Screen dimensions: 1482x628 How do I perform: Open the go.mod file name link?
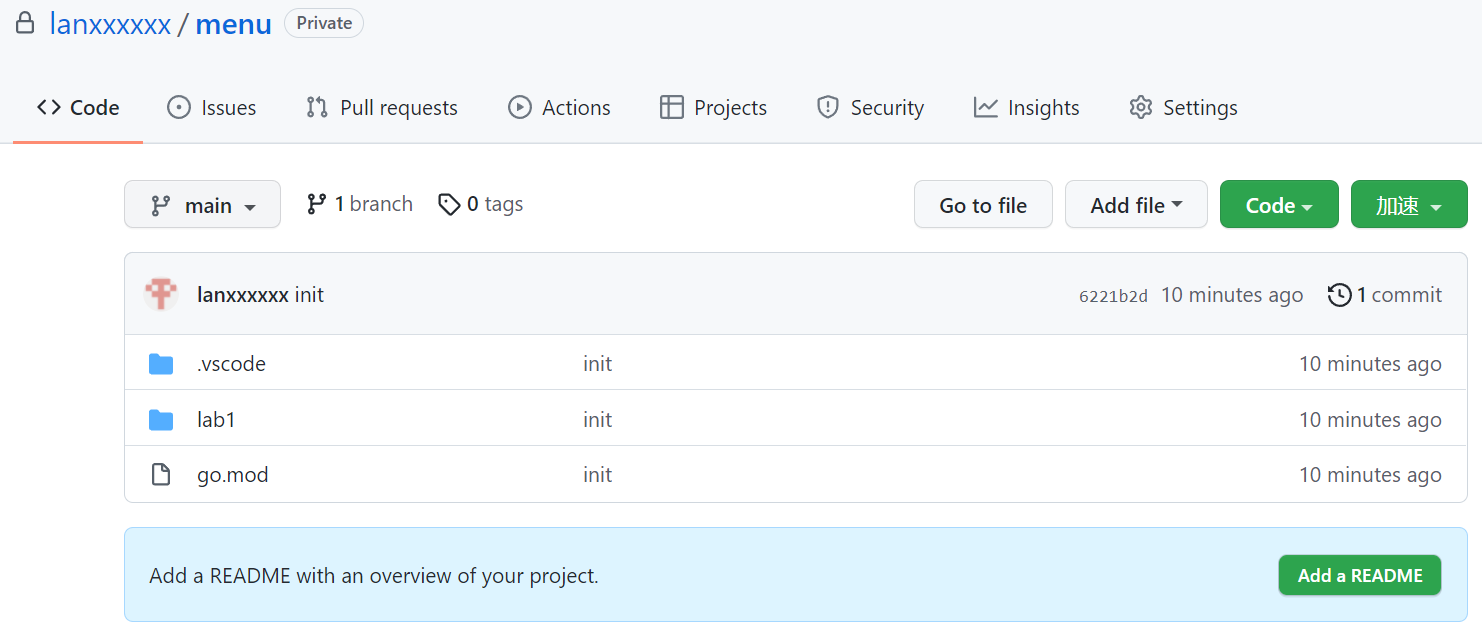click(233, 475)
